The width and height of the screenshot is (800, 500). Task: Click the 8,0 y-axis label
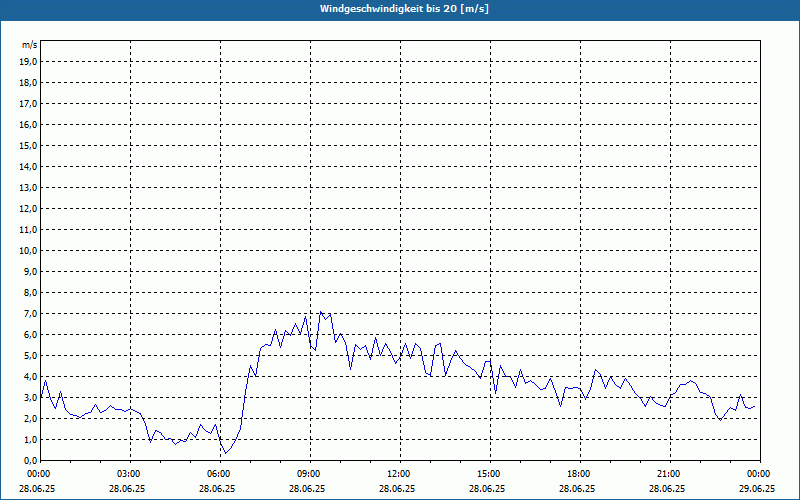[x=30, y=292]
